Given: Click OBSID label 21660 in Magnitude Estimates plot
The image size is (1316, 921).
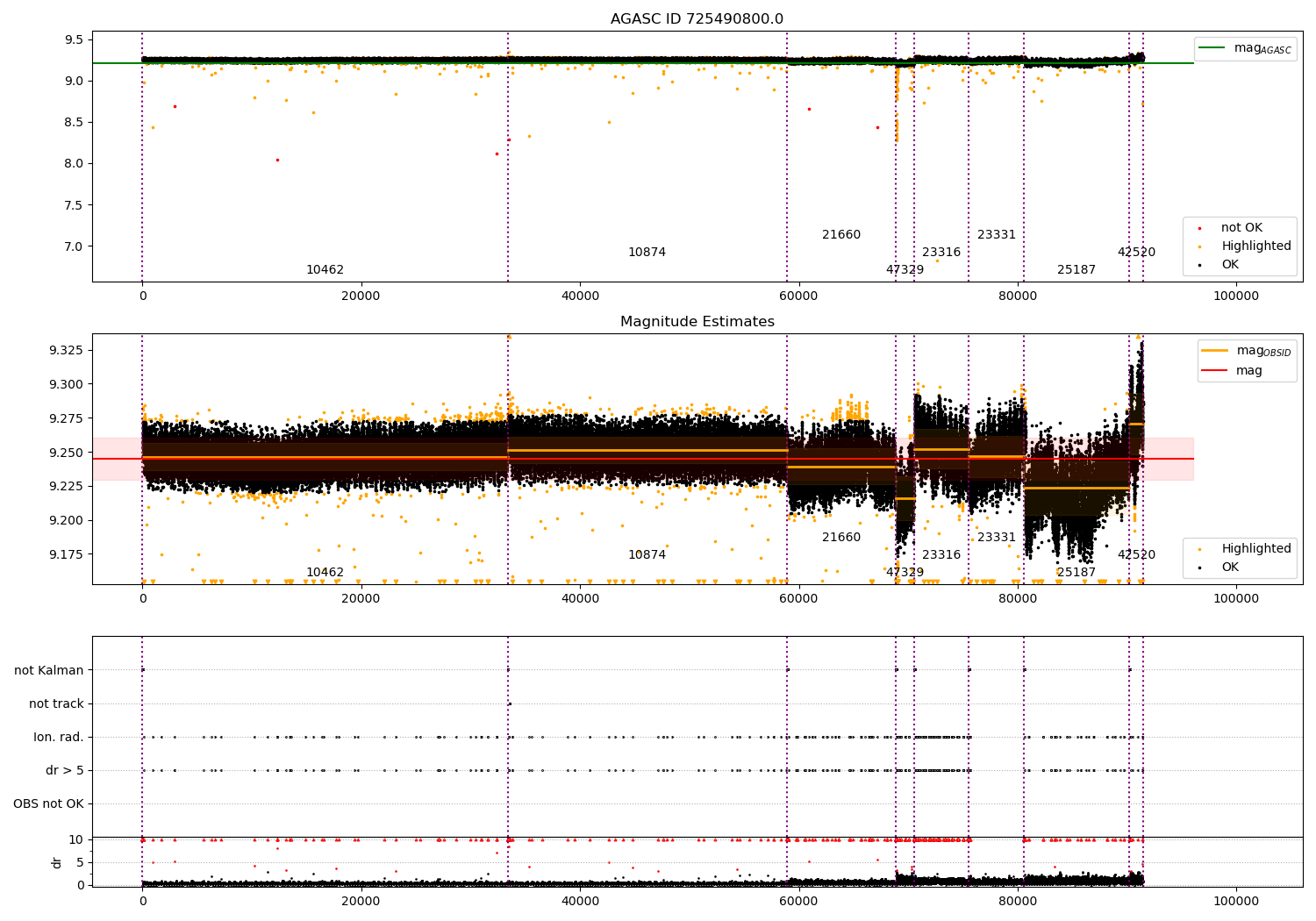Looking at the screenshot, I should tap(841, 538).
